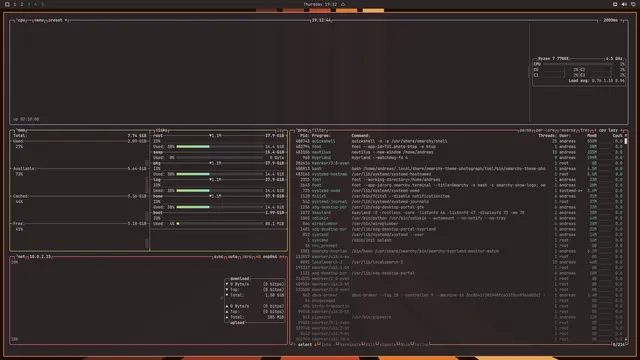The width and height of the screenshot is (640, 360).
Task: Click the MemB column header
Action: [x=592, y=136]
